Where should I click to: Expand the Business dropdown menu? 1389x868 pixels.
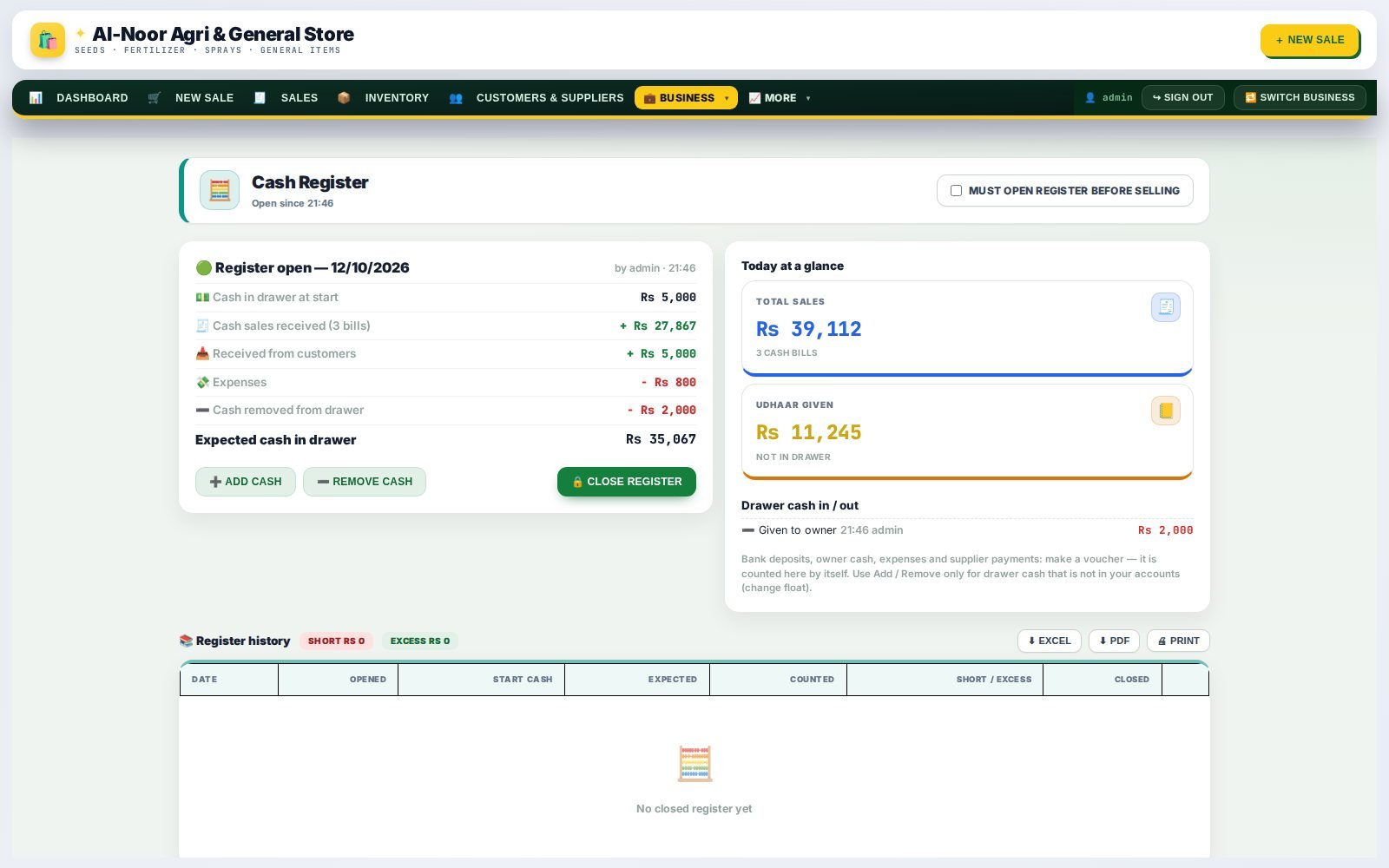click(686, 98)
